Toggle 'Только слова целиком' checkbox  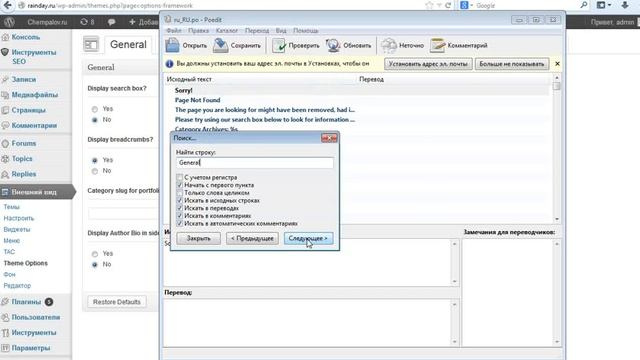(180, 193)
